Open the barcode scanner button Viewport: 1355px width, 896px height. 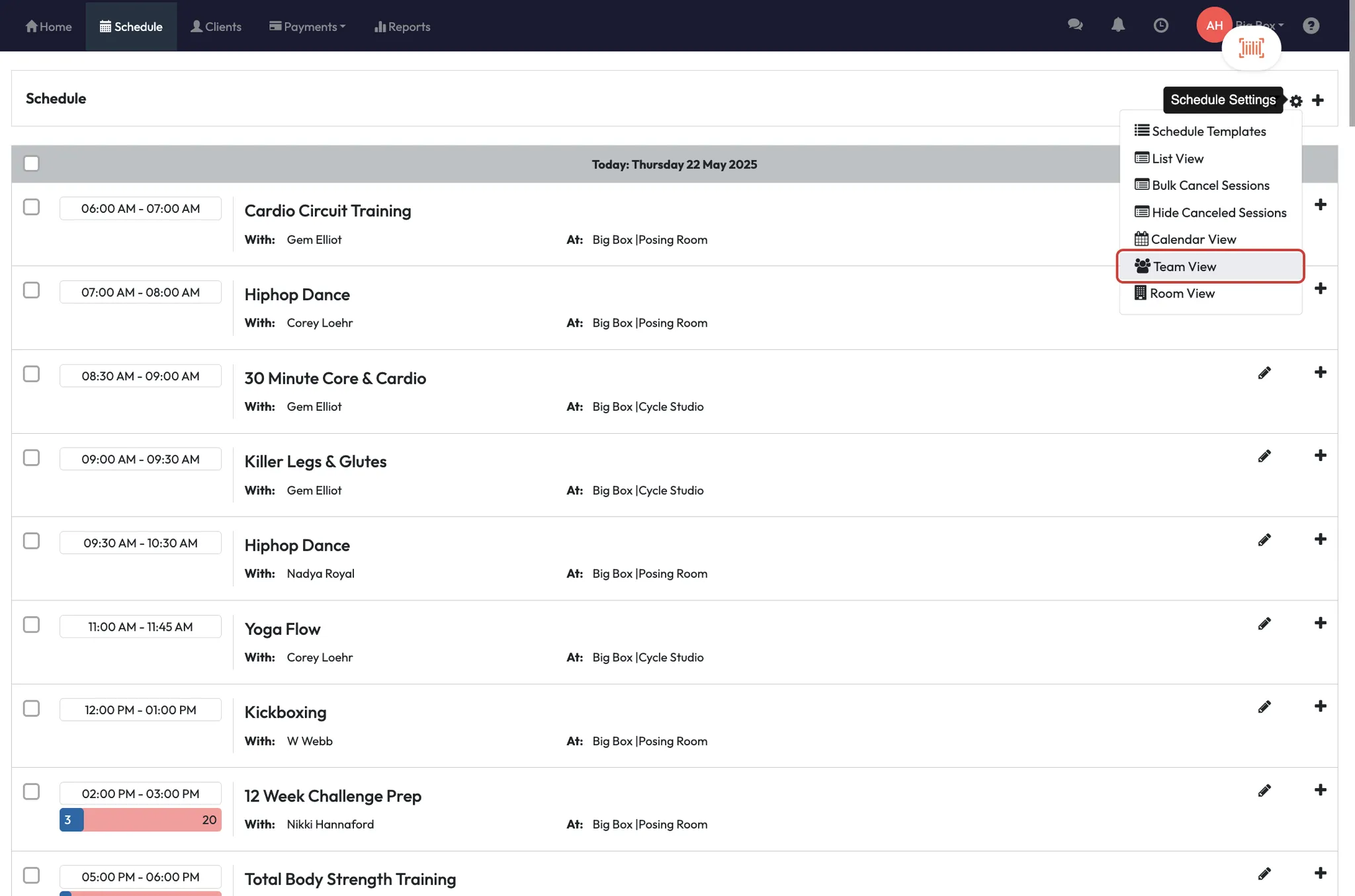point(1251,48)
